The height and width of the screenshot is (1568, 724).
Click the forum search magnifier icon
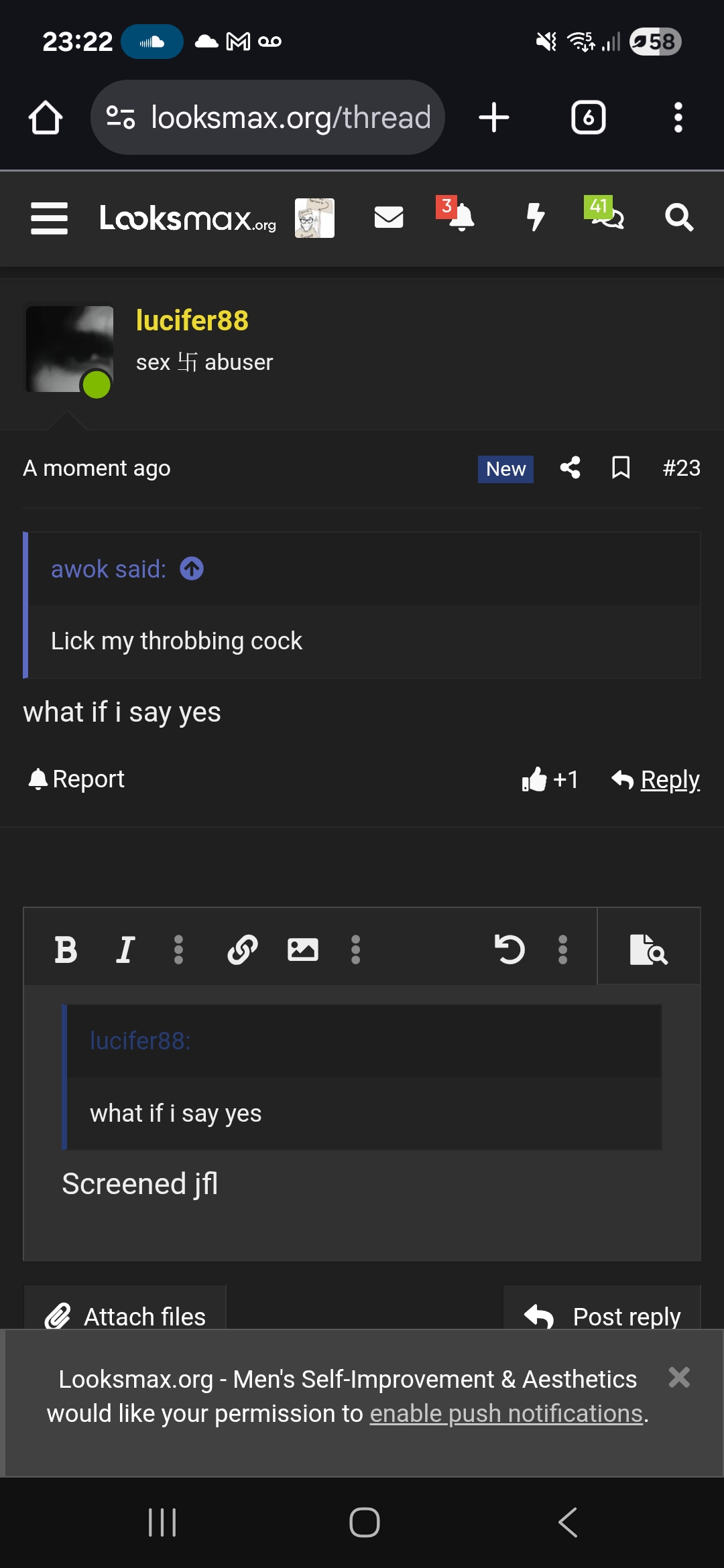(678, 217)
